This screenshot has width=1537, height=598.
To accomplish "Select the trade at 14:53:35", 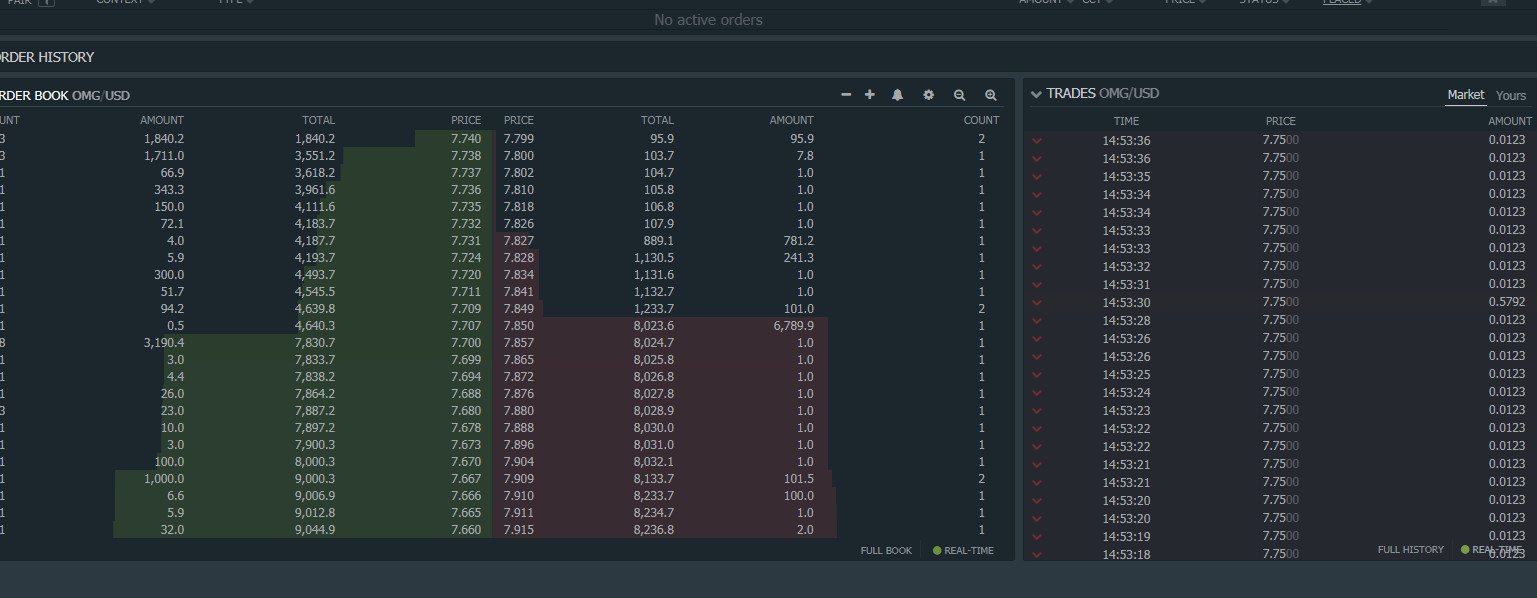I will pyautogui.click(x=1126, y=176).
